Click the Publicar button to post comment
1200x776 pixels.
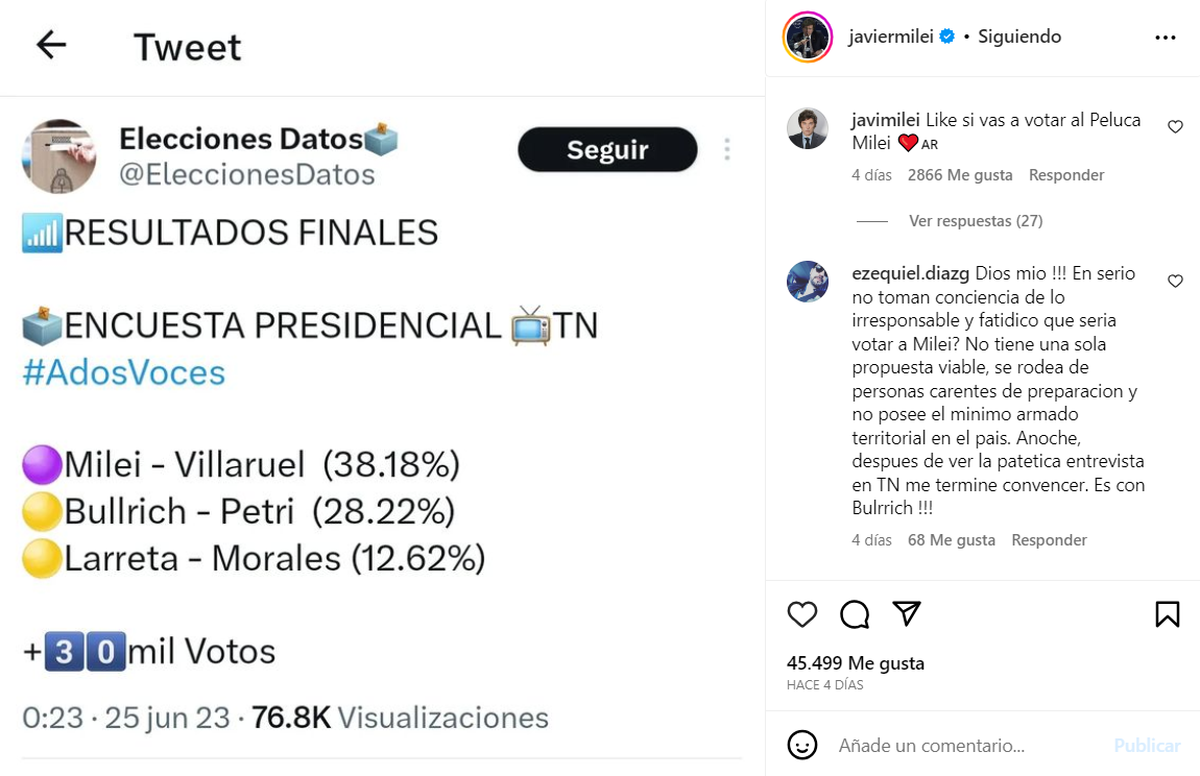(1147, 745)
